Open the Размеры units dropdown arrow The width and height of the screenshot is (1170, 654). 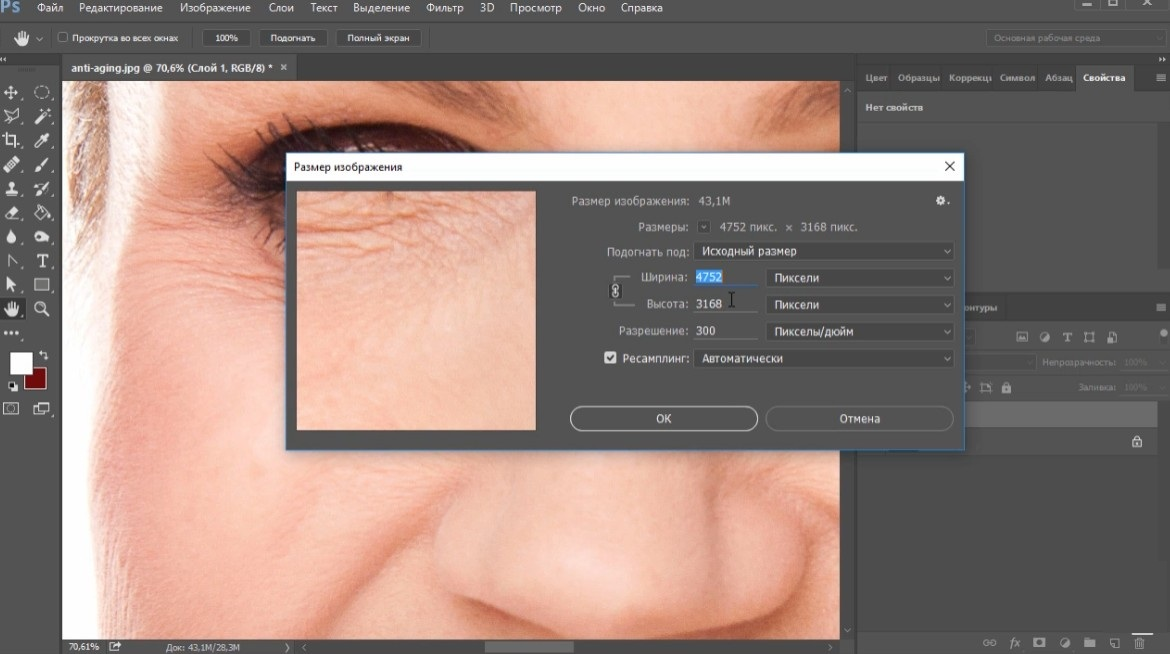704,227
